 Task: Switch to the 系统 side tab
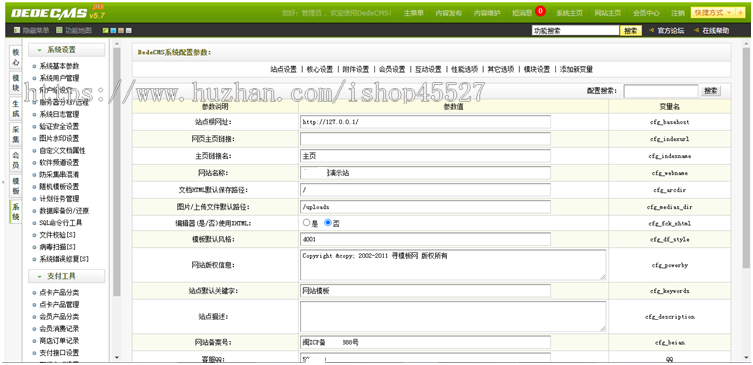(16, 212)
